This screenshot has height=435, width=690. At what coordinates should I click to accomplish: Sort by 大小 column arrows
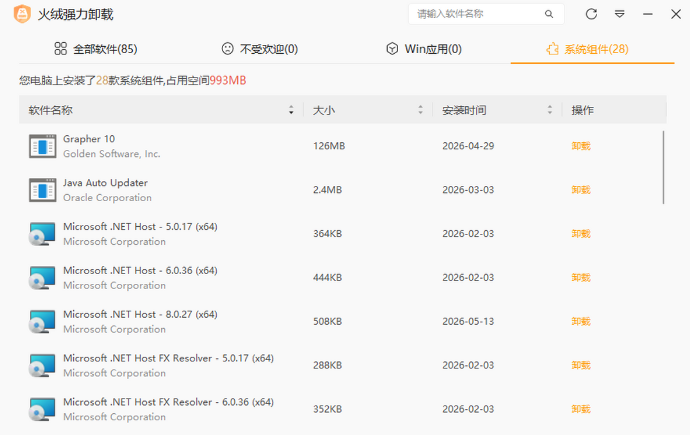(420, 110)
